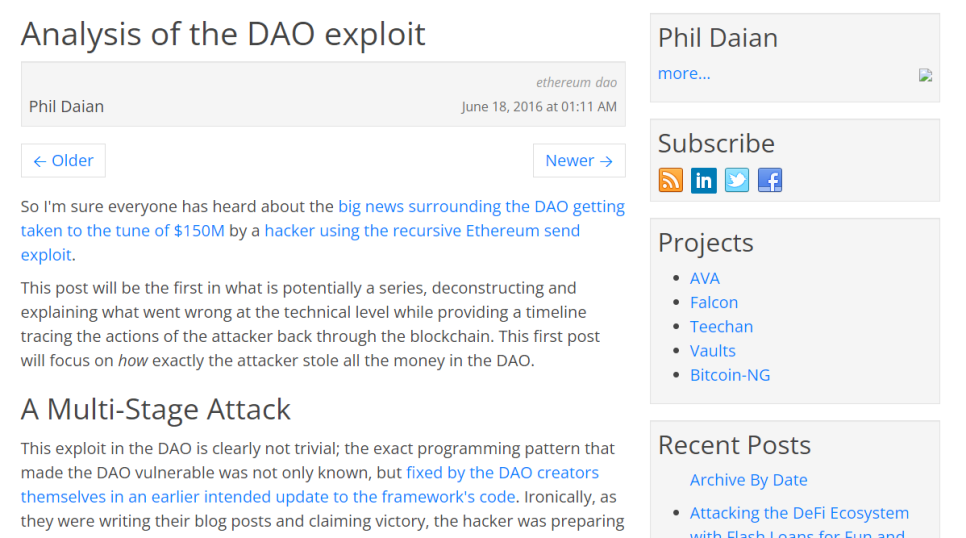Open the AVA project link
Screen dimensions: 966x538
click(705, 279)
